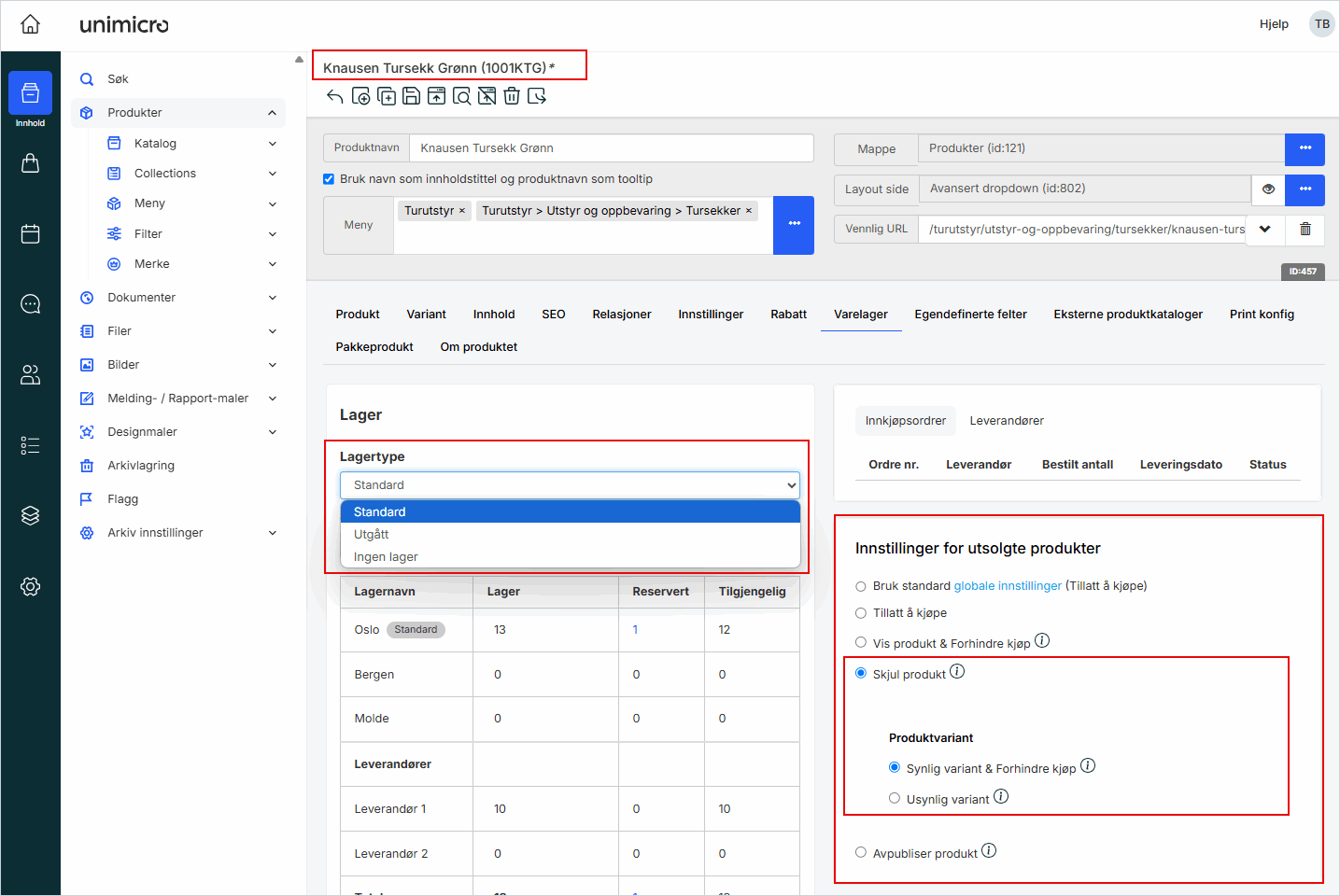
Task: Collapse the Produkter section in the sidebar
Action: pos(272,113)
